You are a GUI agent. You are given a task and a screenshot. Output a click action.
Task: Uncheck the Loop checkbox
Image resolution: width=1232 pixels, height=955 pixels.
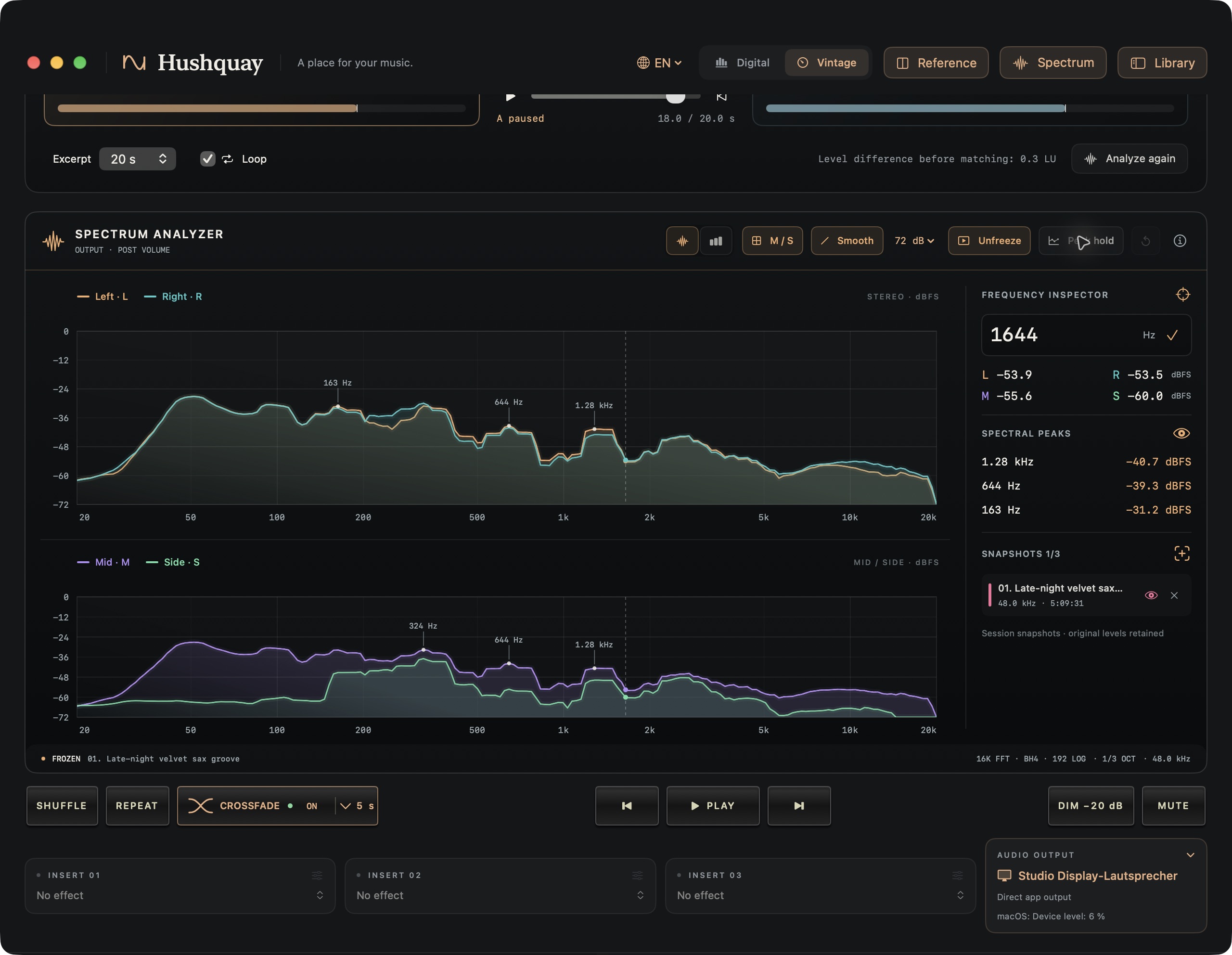[x=207, y=159]
